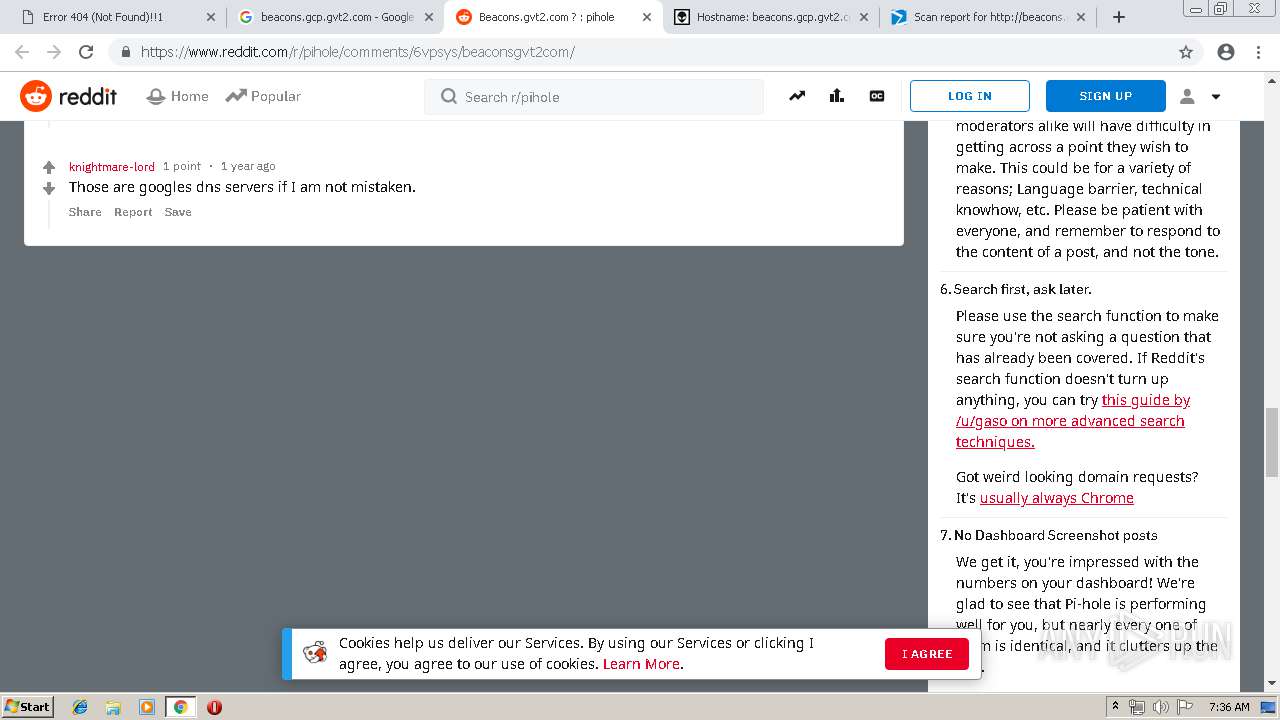Viewport: 1280px width, 720px height.
Task: Click the page vertical scrollbar thumb
Action: pyautogui.click(x=1272, y=442)
